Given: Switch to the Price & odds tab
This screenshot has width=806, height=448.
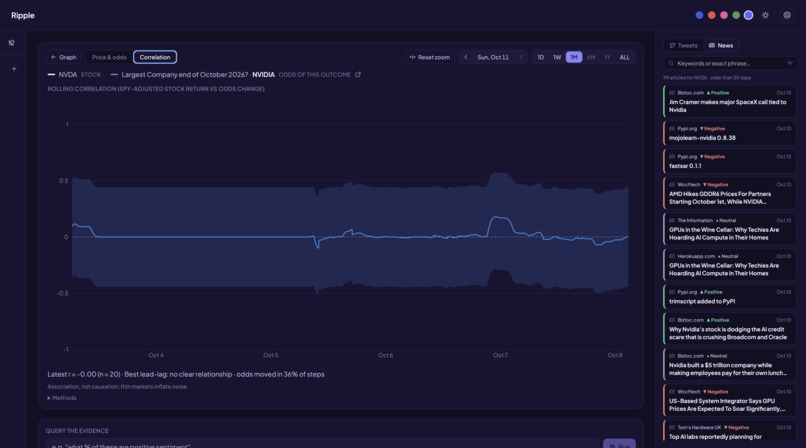Looking at the screenshot, I should click(109, 57).
